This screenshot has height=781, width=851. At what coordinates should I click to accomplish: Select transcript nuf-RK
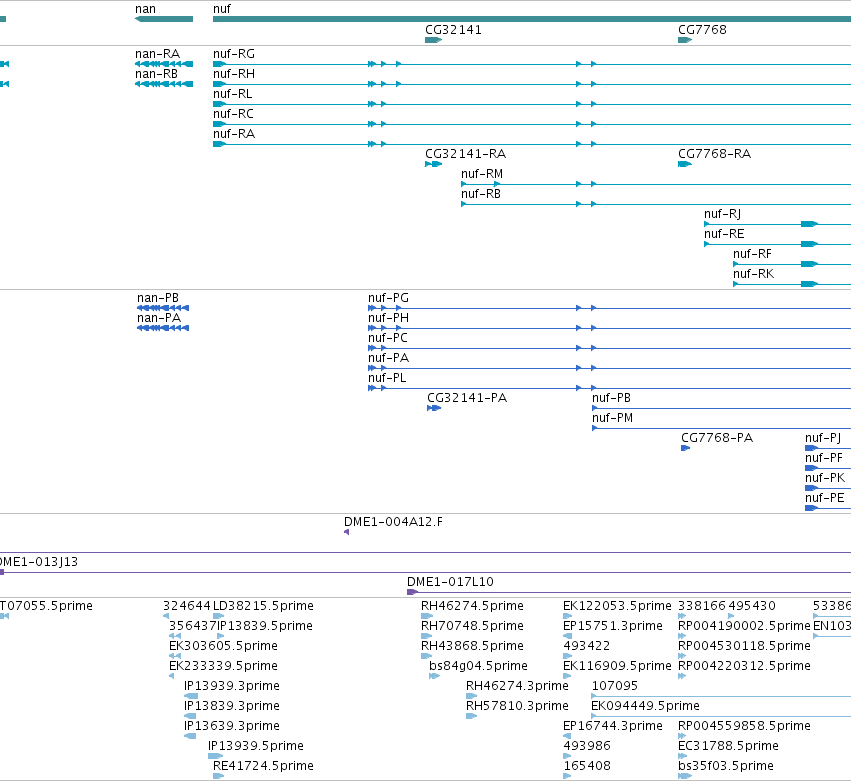click(x=753, y=274)
